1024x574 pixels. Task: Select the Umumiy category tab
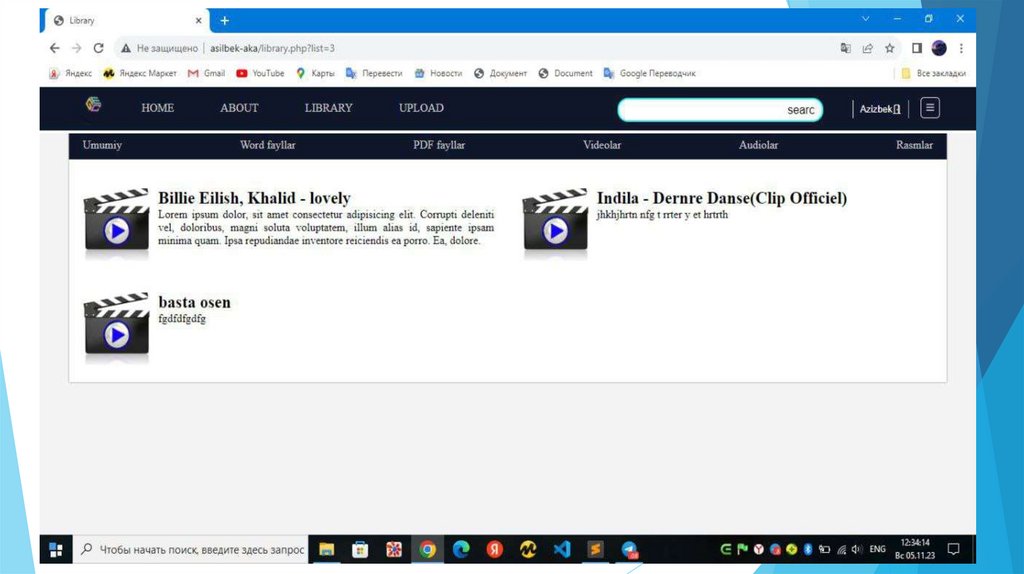click(102, 145)
